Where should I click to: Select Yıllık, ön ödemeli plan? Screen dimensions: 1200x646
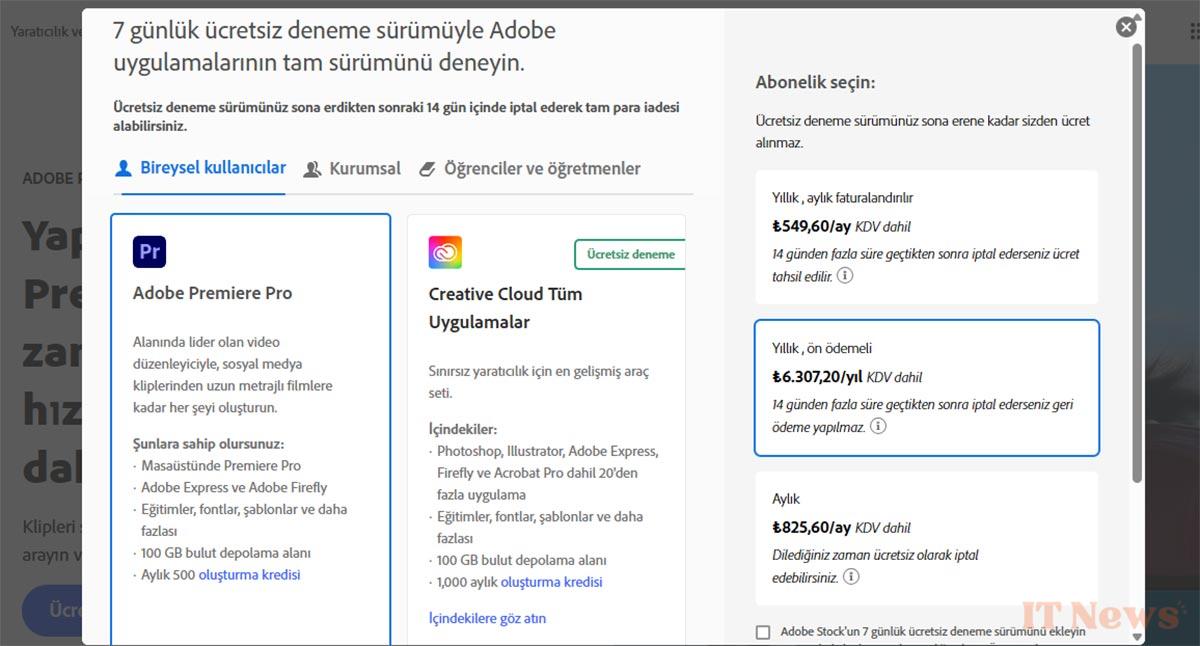(x=927, y=388)
